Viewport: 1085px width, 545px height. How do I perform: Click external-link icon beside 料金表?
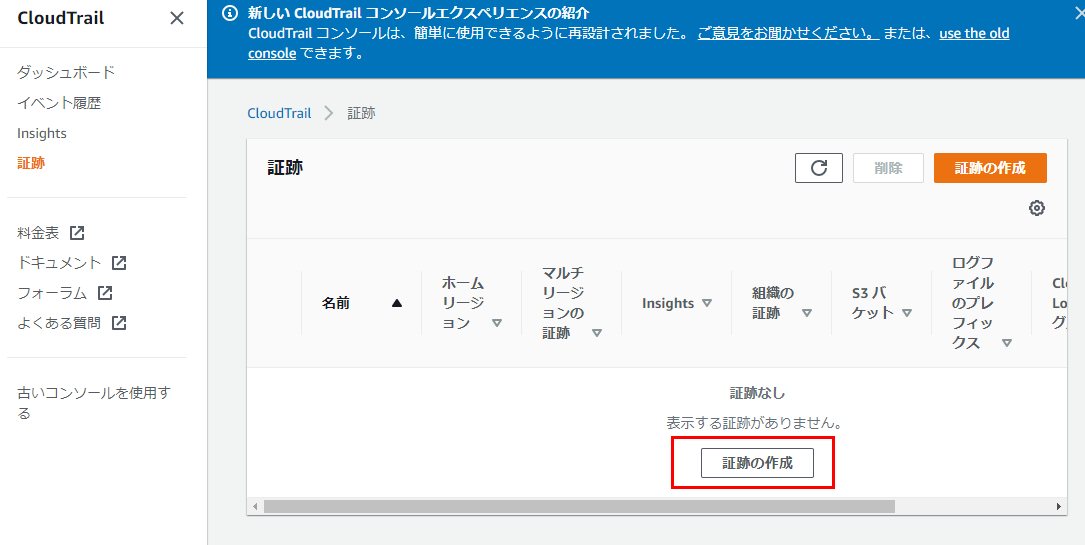point(78,233)
